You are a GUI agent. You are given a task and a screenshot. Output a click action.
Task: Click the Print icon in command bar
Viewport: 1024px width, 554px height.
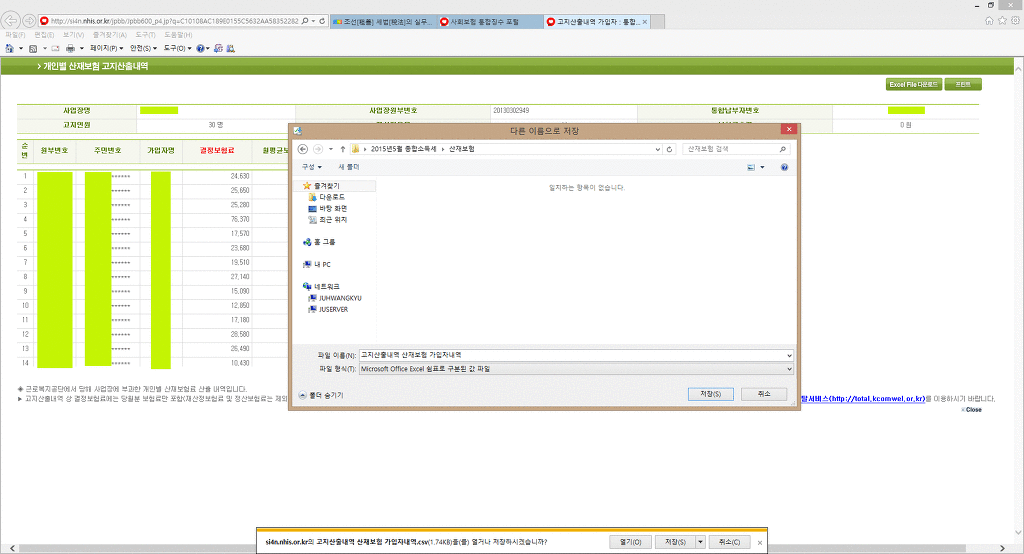pos(71,48)
